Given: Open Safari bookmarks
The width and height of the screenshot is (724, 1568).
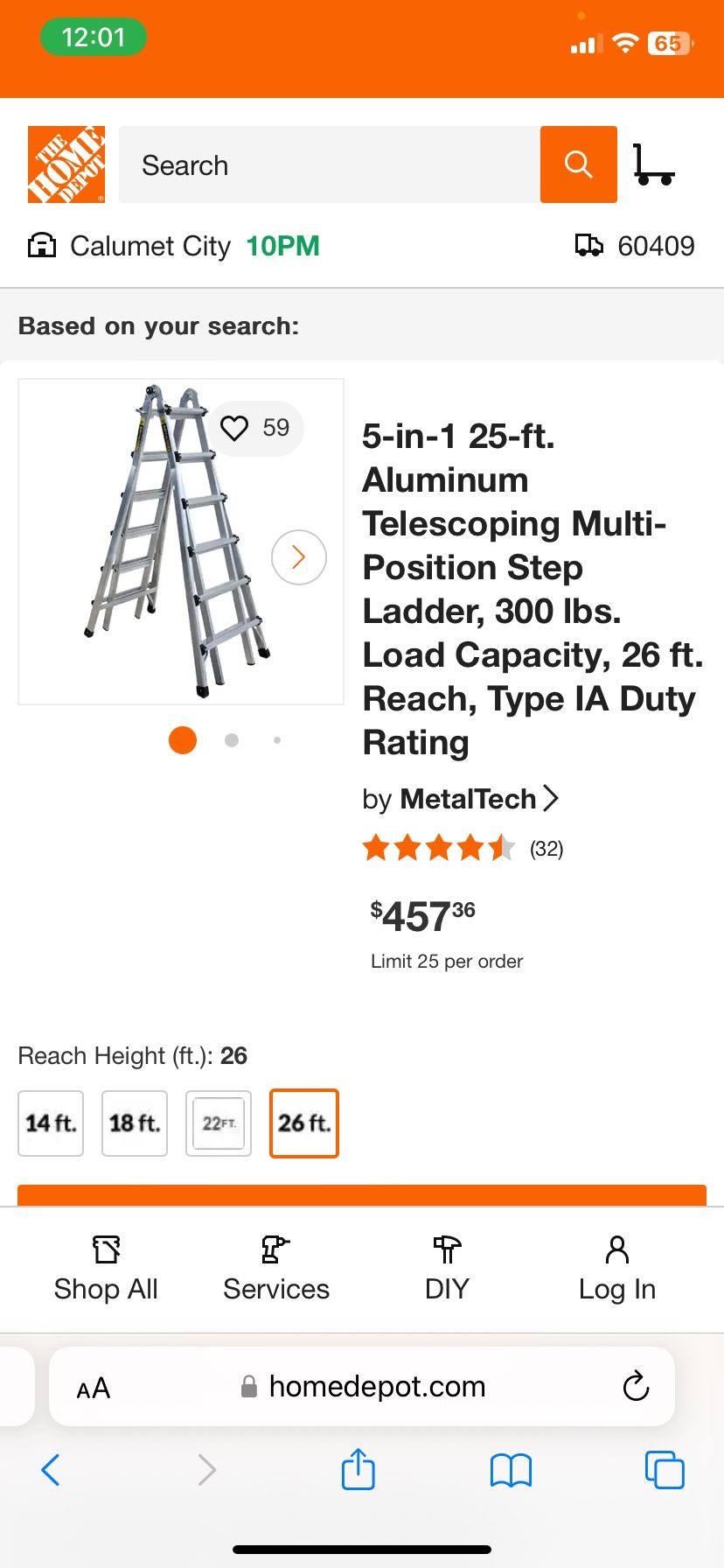Looking at the screenshot, I should point(511,1470).
